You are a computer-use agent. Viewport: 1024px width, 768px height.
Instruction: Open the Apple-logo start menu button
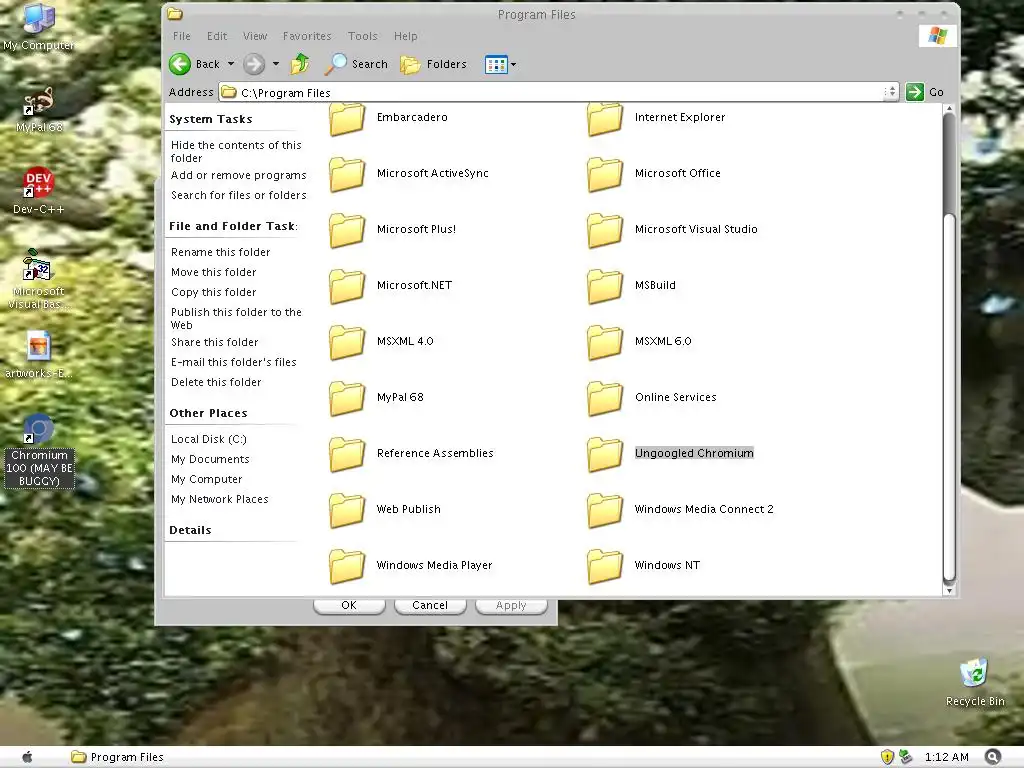[27, 757]
